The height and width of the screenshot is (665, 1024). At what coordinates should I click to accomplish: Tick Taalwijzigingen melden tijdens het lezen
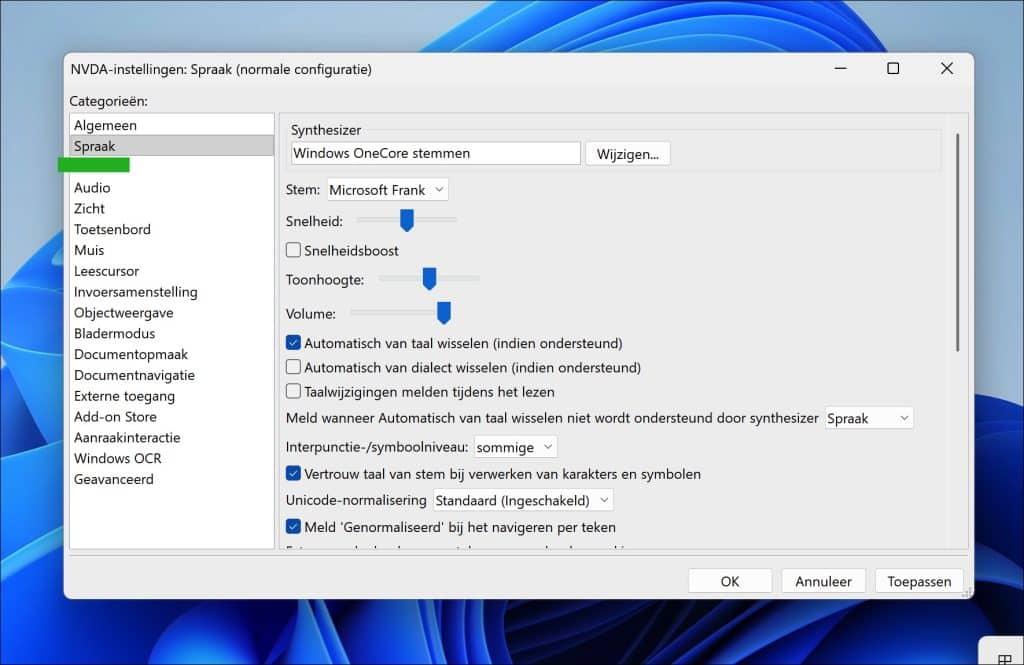[294, 392]
